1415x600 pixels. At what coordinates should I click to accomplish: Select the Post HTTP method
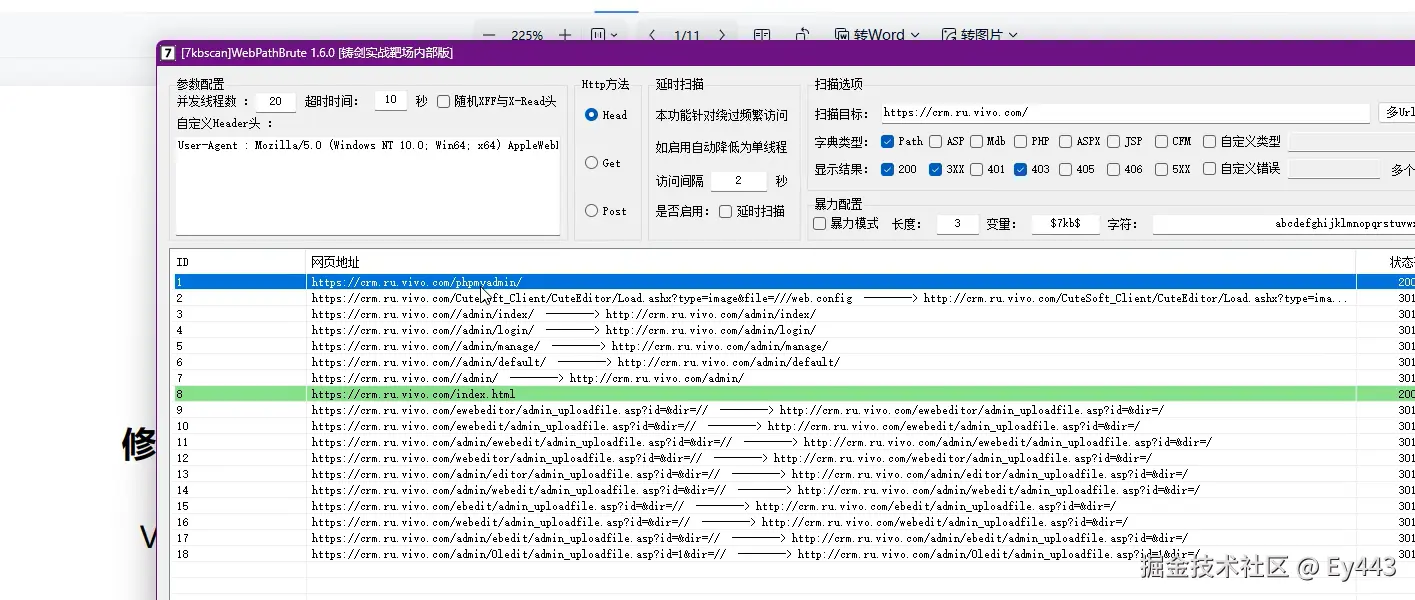pos(592,211)
